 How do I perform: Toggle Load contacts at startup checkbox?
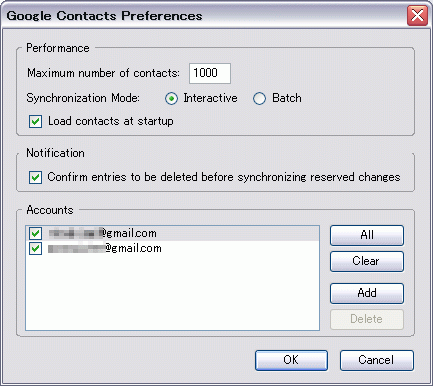point(35,121)
